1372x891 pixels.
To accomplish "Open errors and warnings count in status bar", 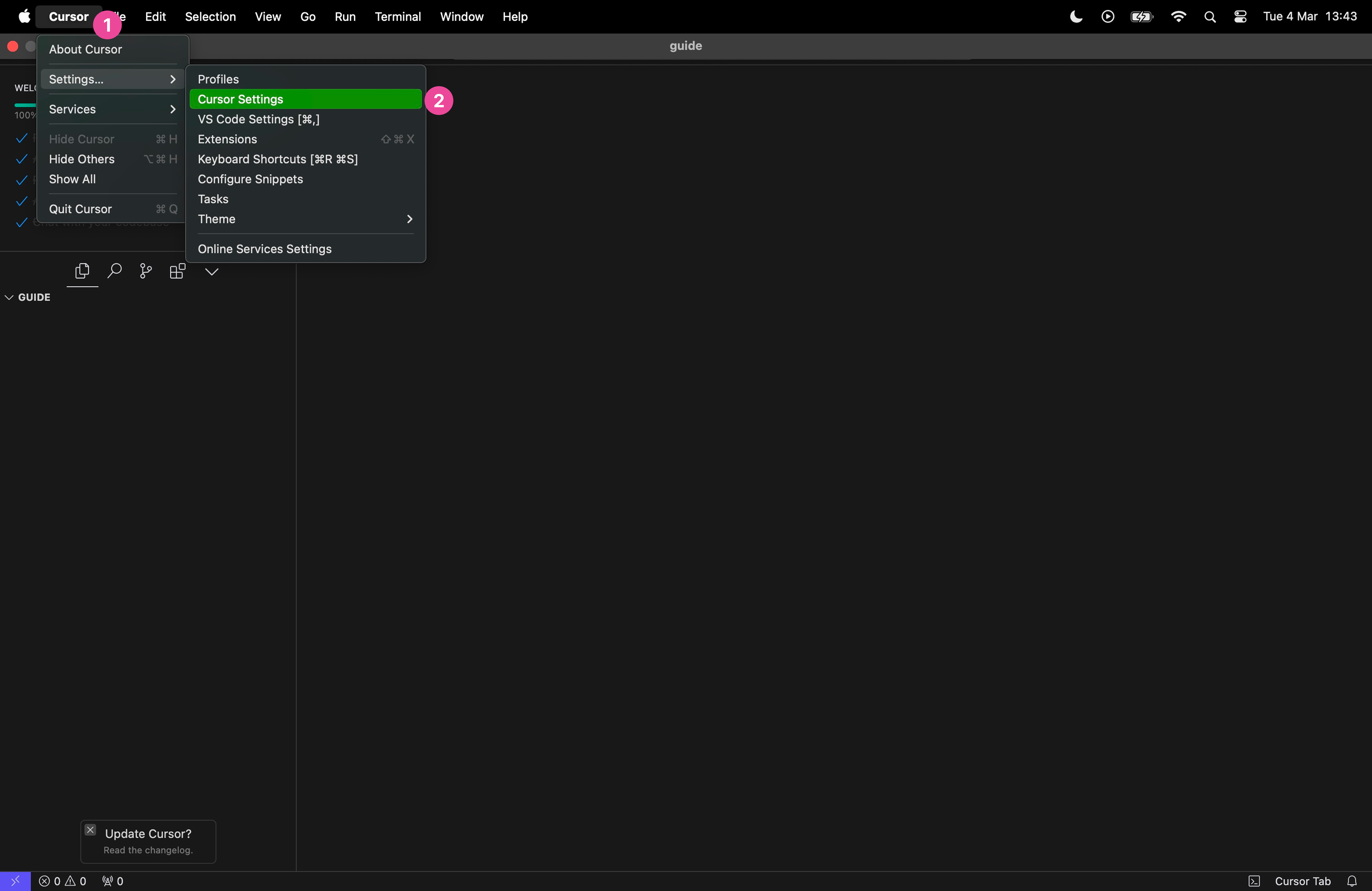I will (x=62, y=881).
